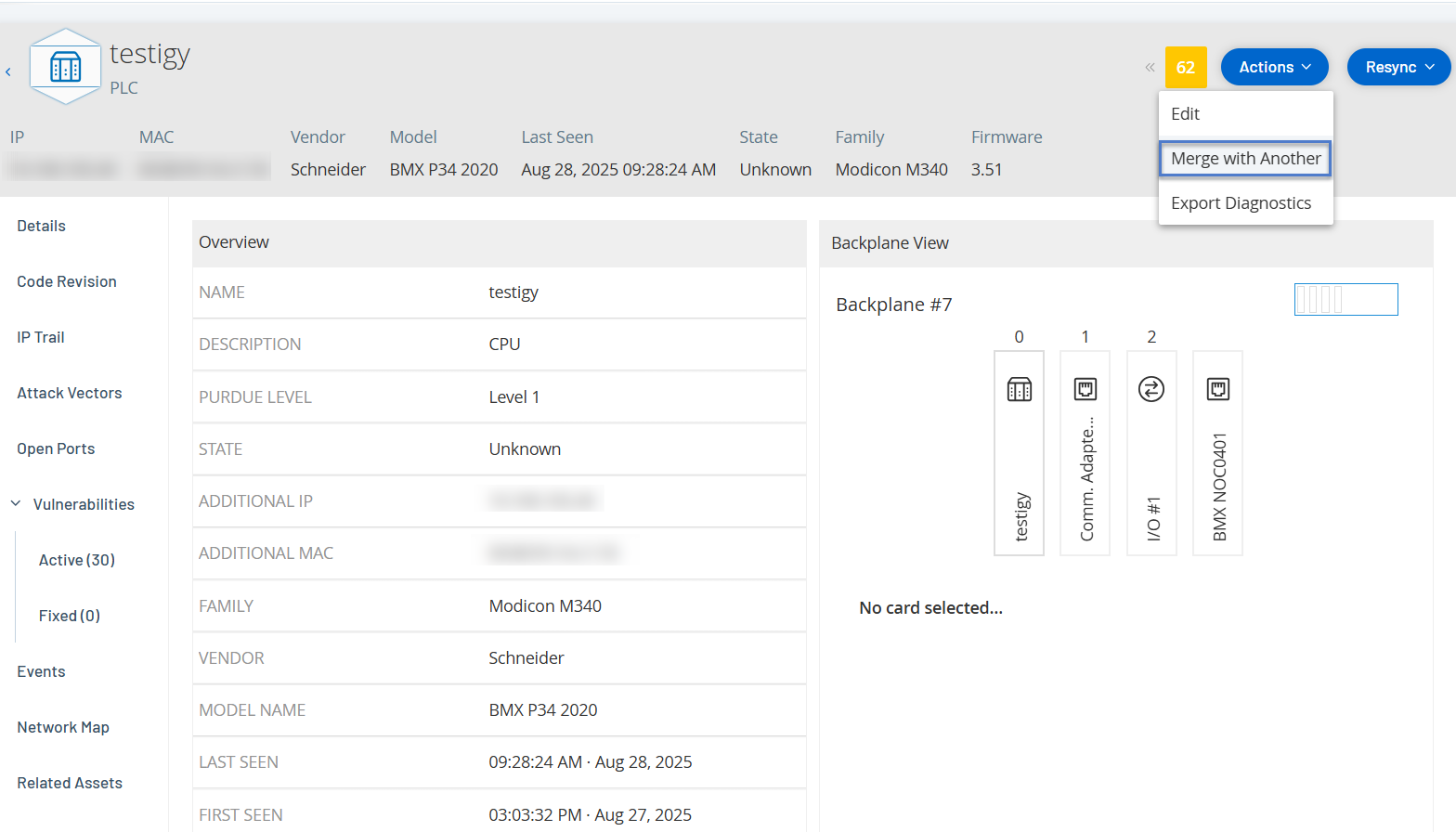
Task: Open the Network Map page
Action: click(x=63, y=727)
